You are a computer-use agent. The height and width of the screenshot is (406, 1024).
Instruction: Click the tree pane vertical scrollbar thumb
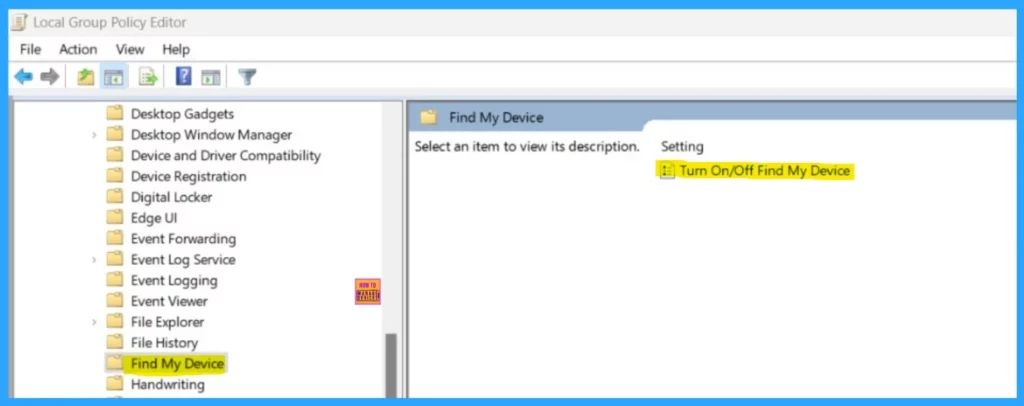point(391,366)
